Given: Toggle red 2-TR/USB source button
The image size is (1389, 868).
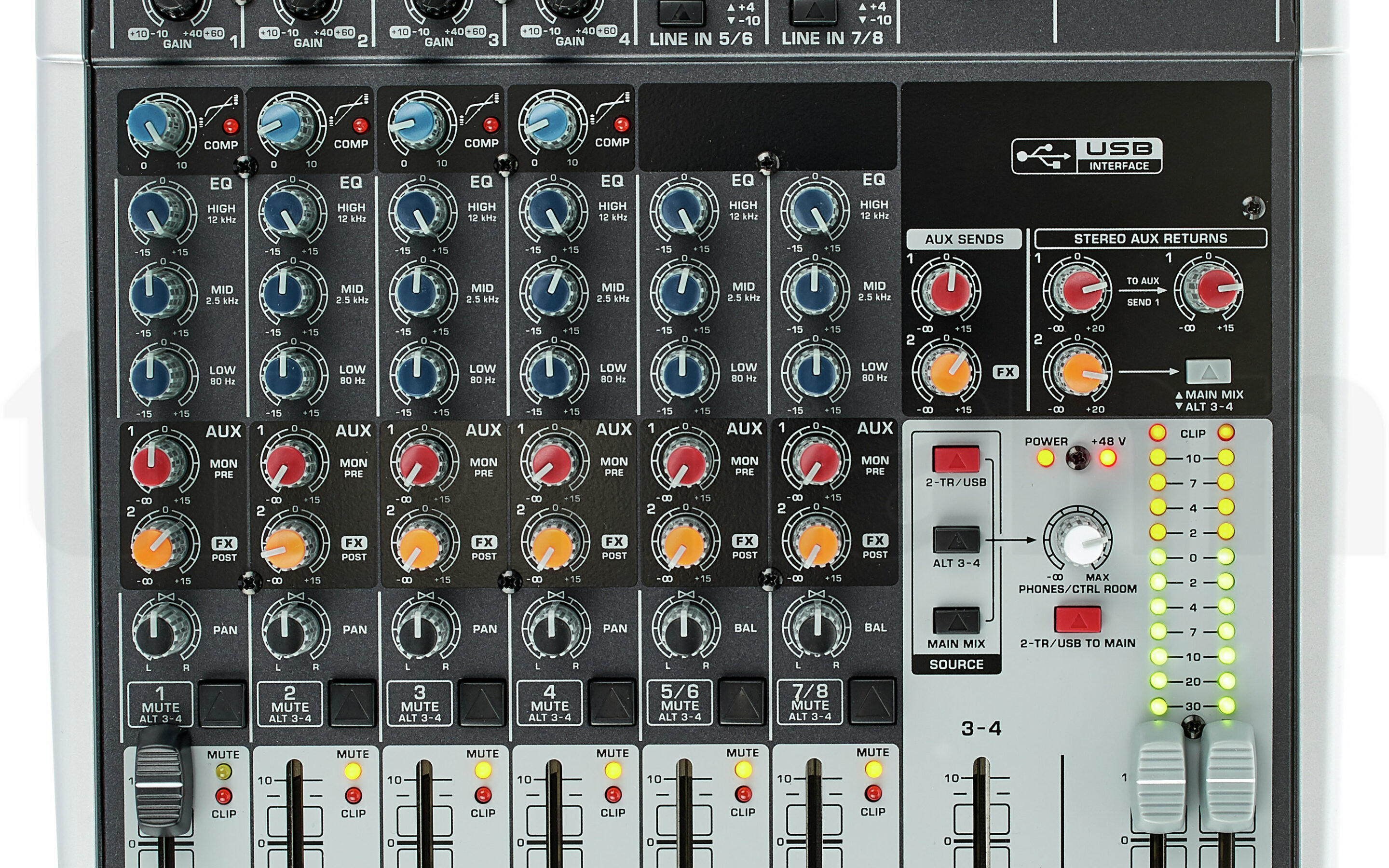Looking at the screenshot, I should [x=956, y=459].
